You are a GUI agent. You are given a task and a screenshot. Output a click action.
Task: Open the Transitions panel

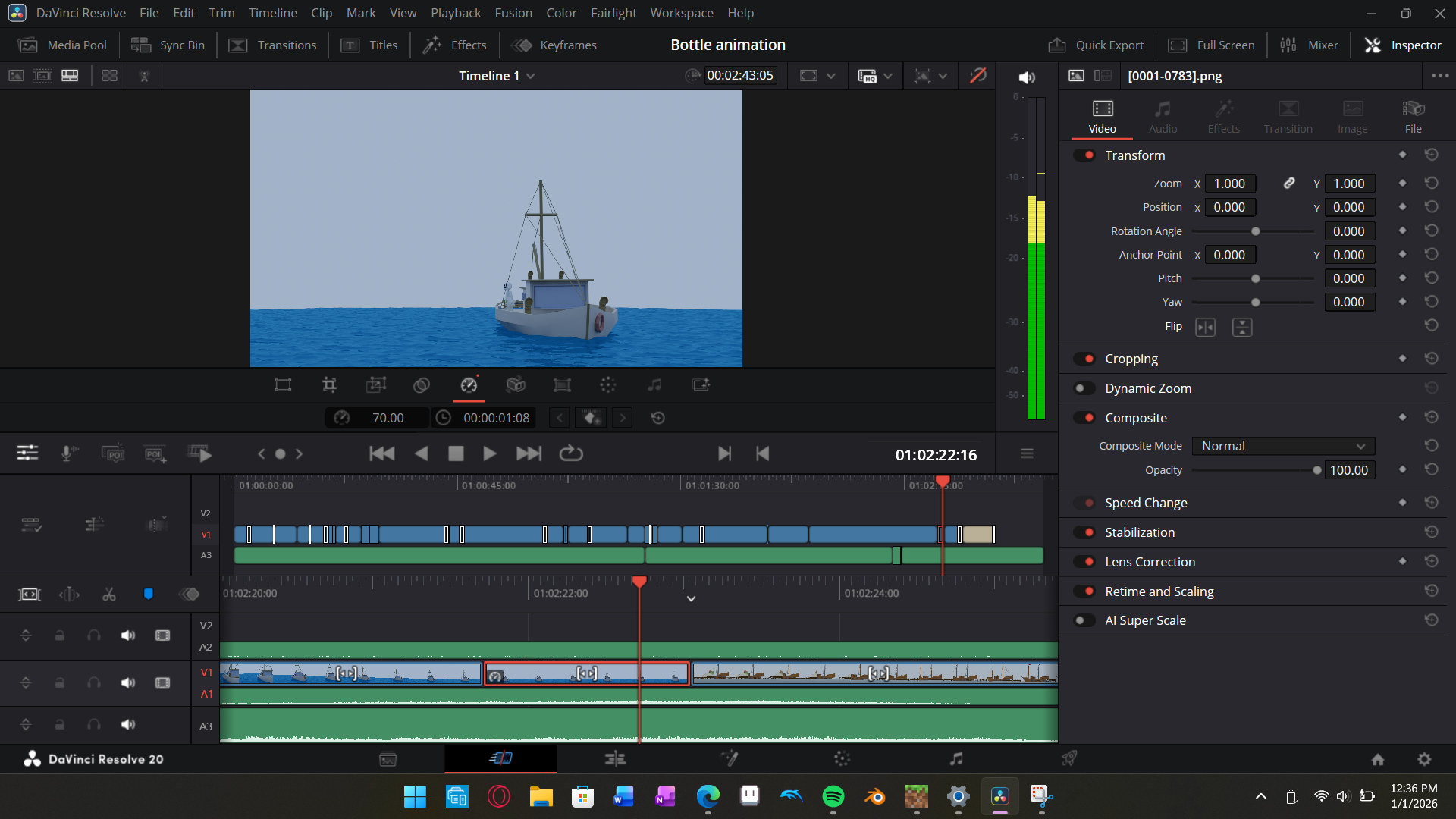(273, 45)
